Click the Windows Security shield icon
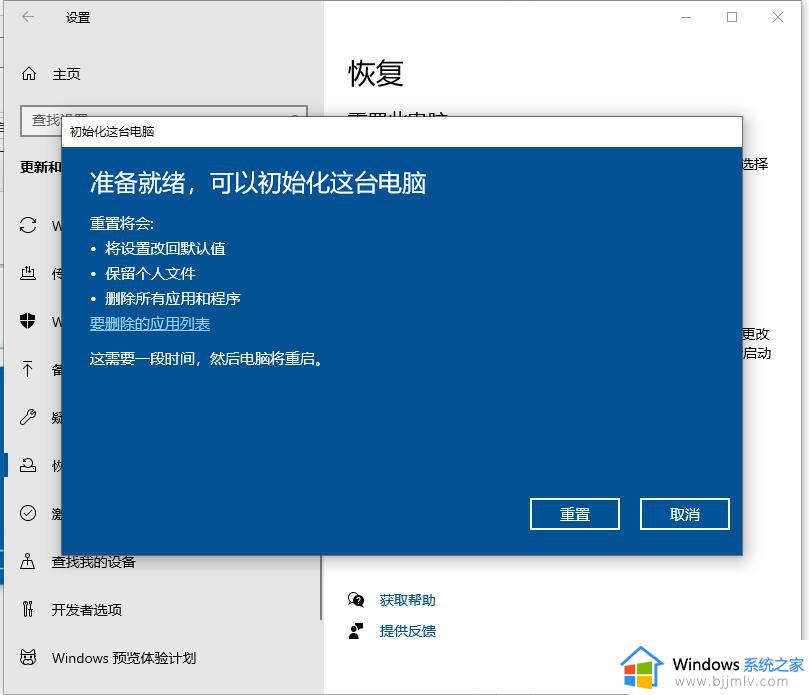The image size is (809, 695). coord(28,321)
